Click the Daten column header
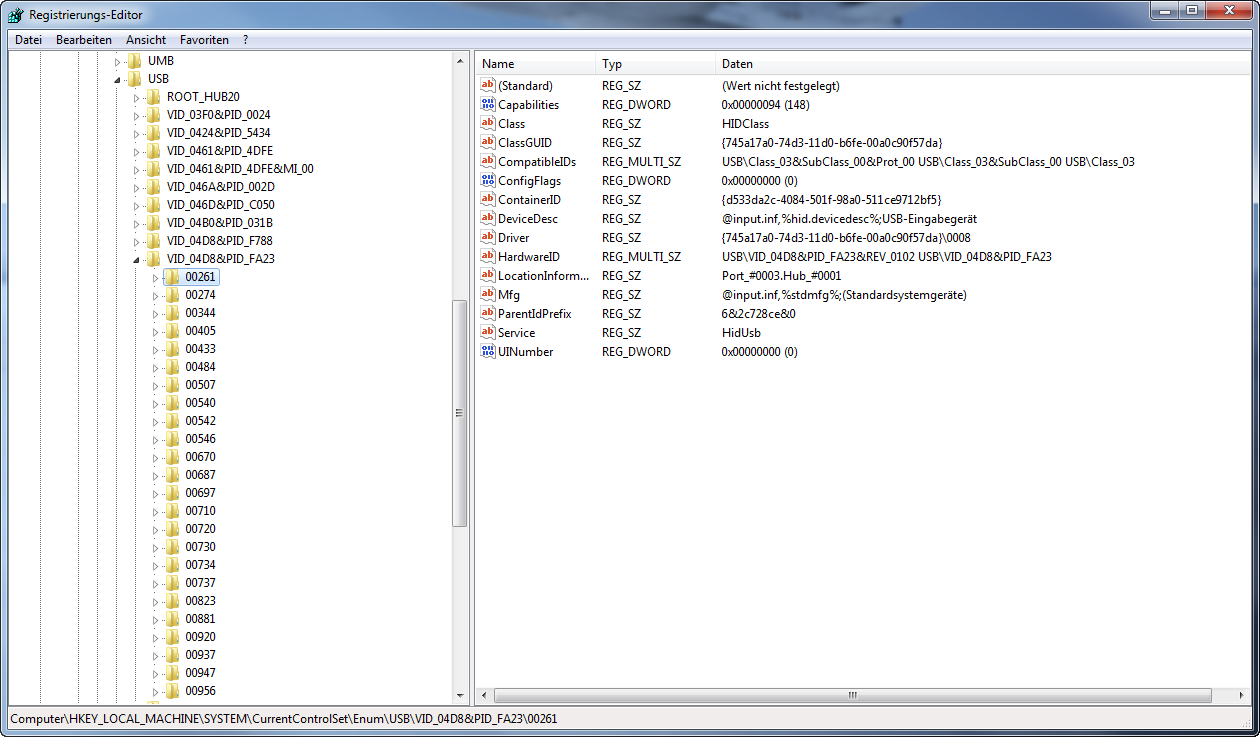This screenshot has width=1260, height=737. [x=985, y=64]
